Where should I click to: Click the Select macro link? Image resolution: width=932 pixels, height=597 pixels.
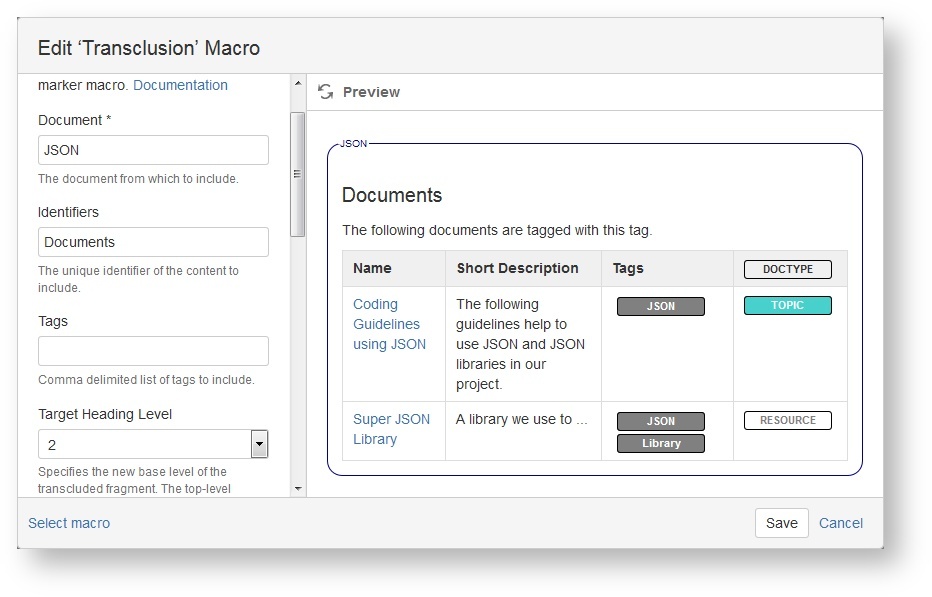coord(69,523)
